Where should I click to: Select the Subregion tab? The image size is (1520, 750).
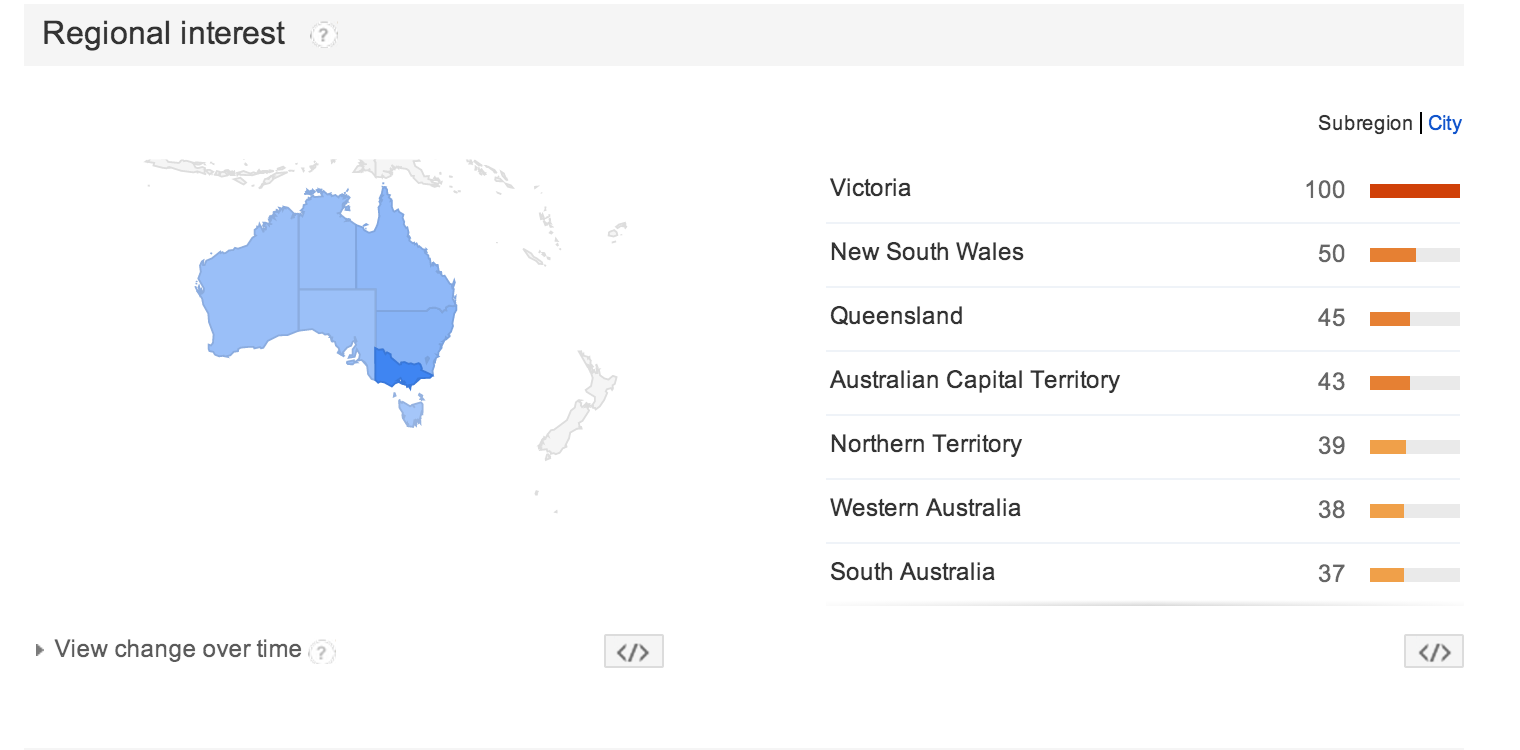(1364, 123)
